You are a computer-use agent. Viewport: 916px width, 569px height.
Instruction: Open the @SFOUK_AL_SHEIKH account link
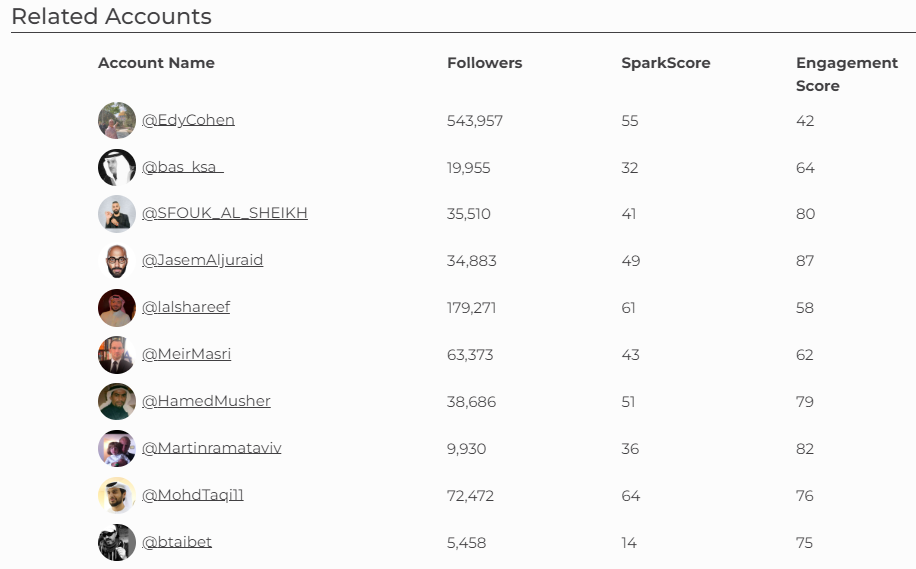point(224,213)
